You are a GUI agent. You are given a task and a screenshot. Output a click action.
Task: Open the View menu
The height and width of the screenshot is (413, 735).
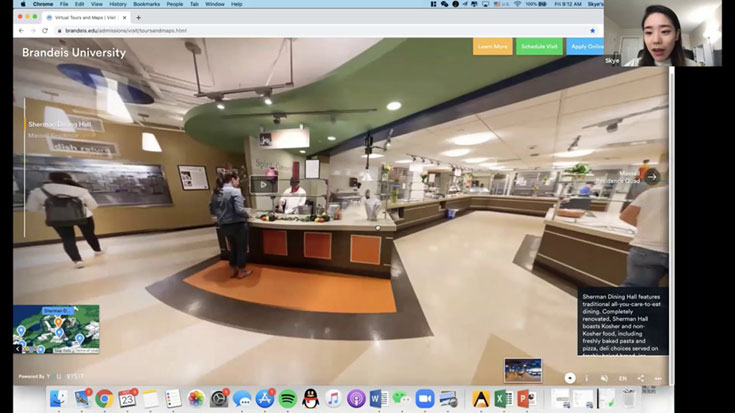(97, 4)
